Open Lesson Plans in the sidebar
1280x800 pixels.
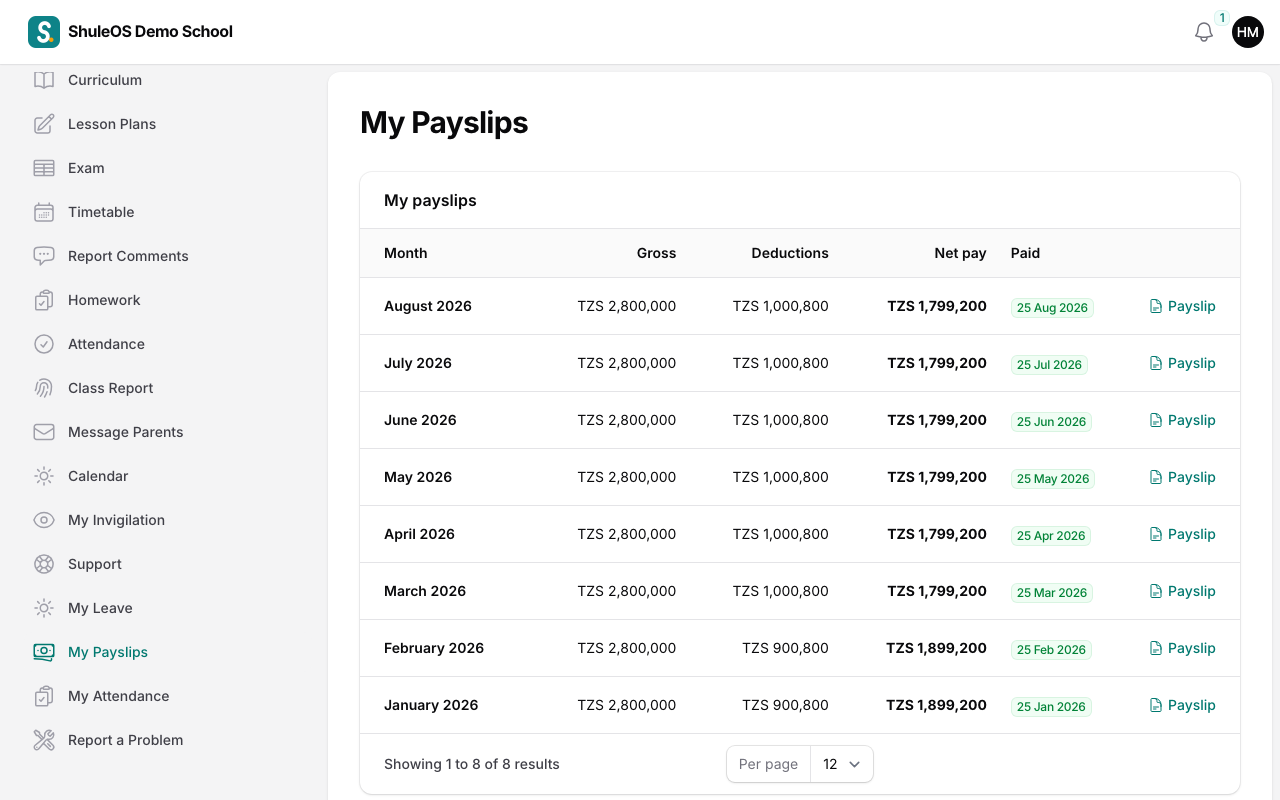click(112, 124)
